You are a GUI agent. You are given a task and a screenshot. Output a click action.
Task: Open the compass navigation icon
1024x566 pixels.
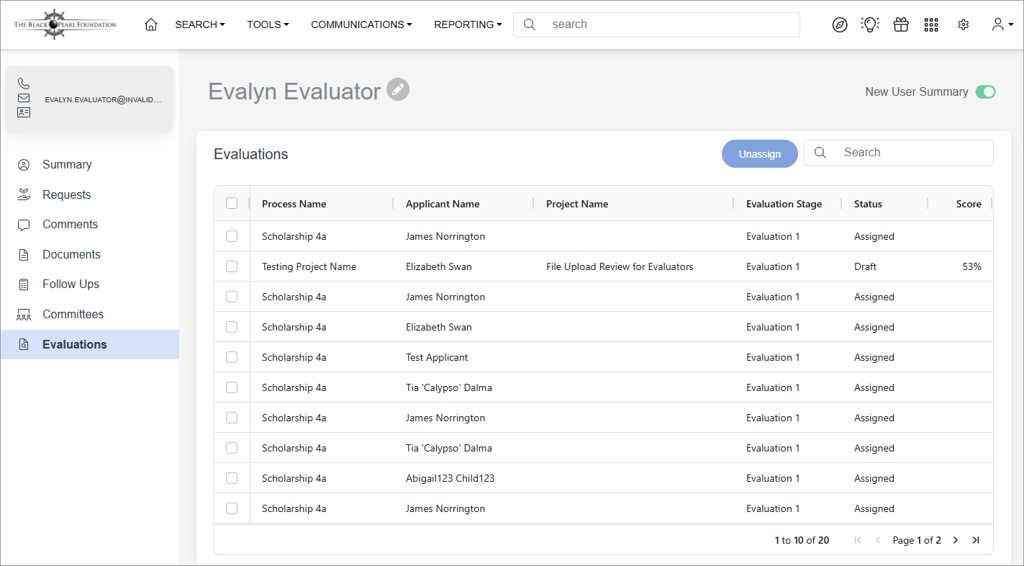pyautogui.click(x=840, y=25)
